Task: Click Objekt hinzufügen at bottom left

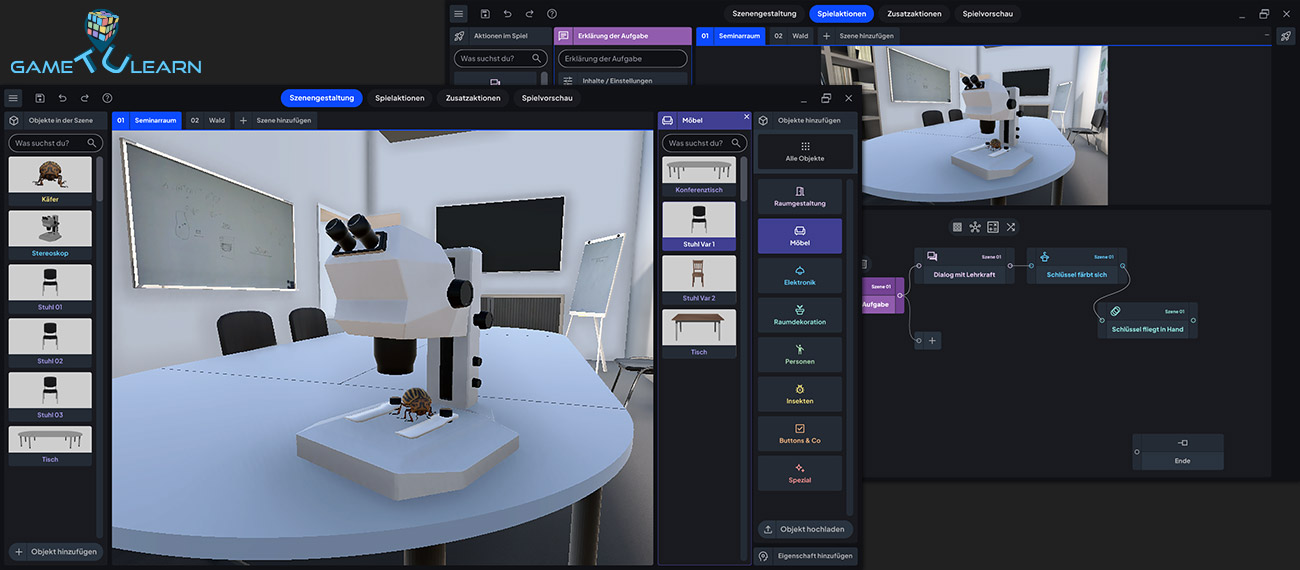Action: click(x=55, y=551)
